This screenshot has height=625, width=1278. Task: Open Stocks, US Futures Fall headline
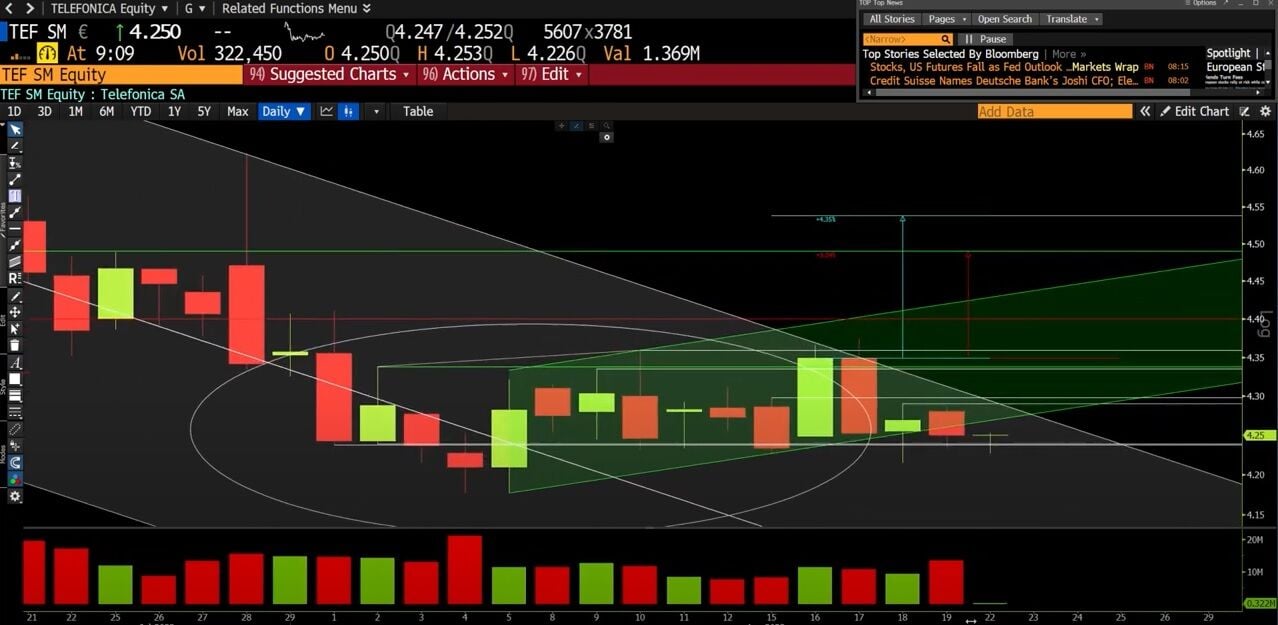click(1004, 67)
